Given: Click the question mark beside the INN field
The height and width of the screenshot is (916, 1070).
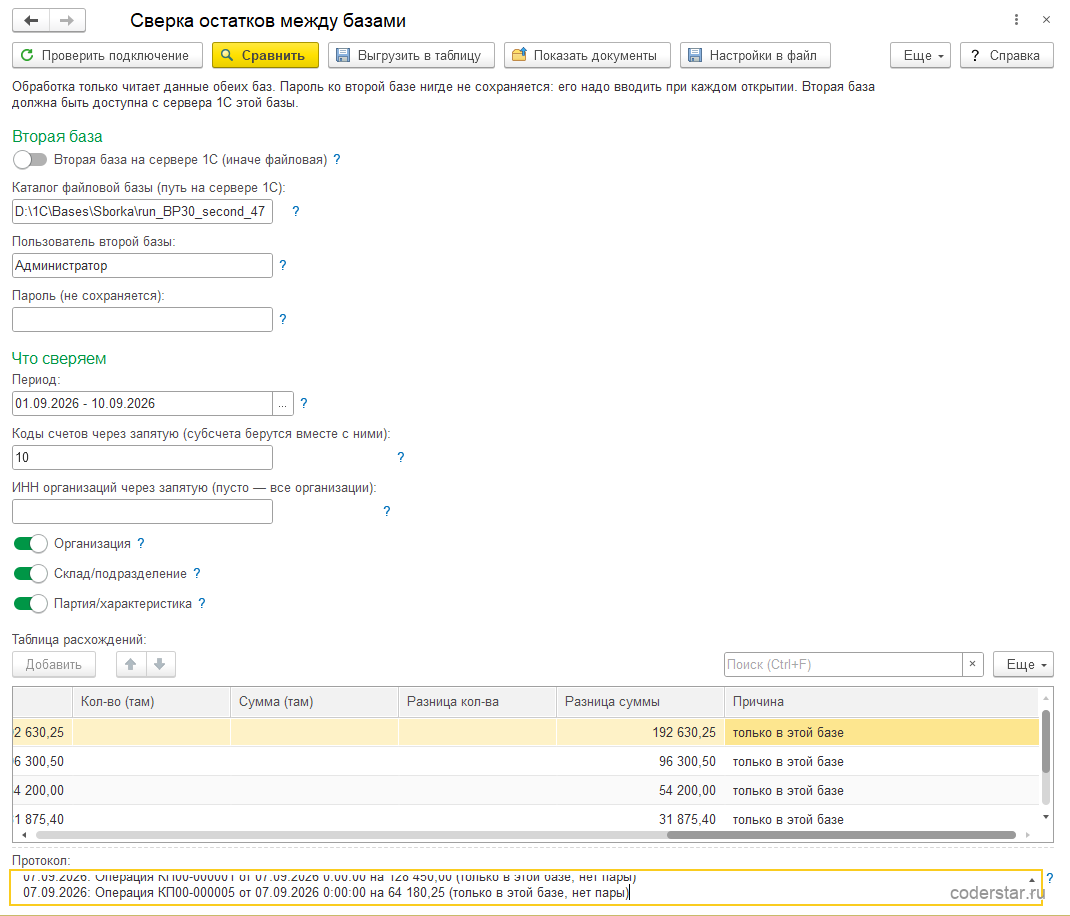Looking at the screenshot, I should tap(387, 511).
